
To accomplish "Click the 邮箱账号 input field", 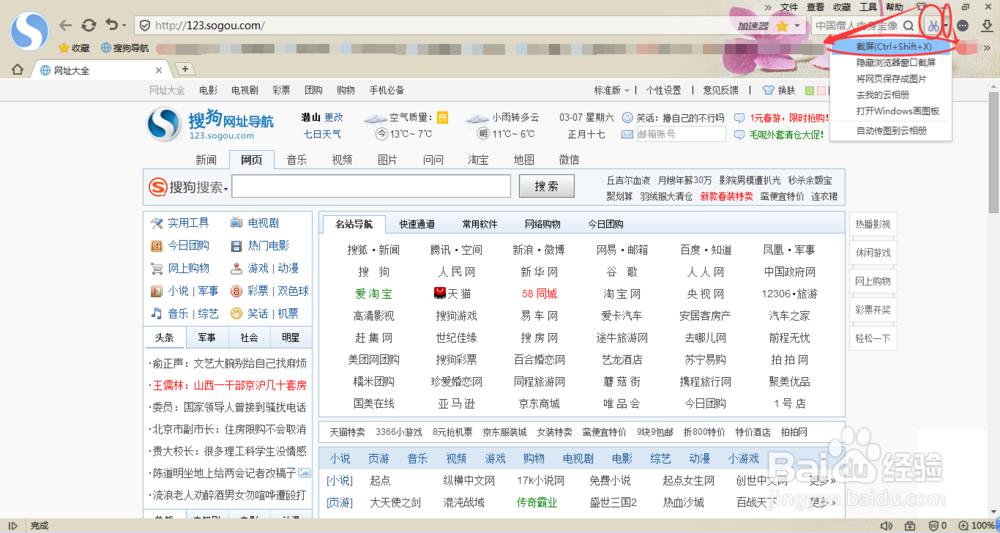I will (680, 134).
